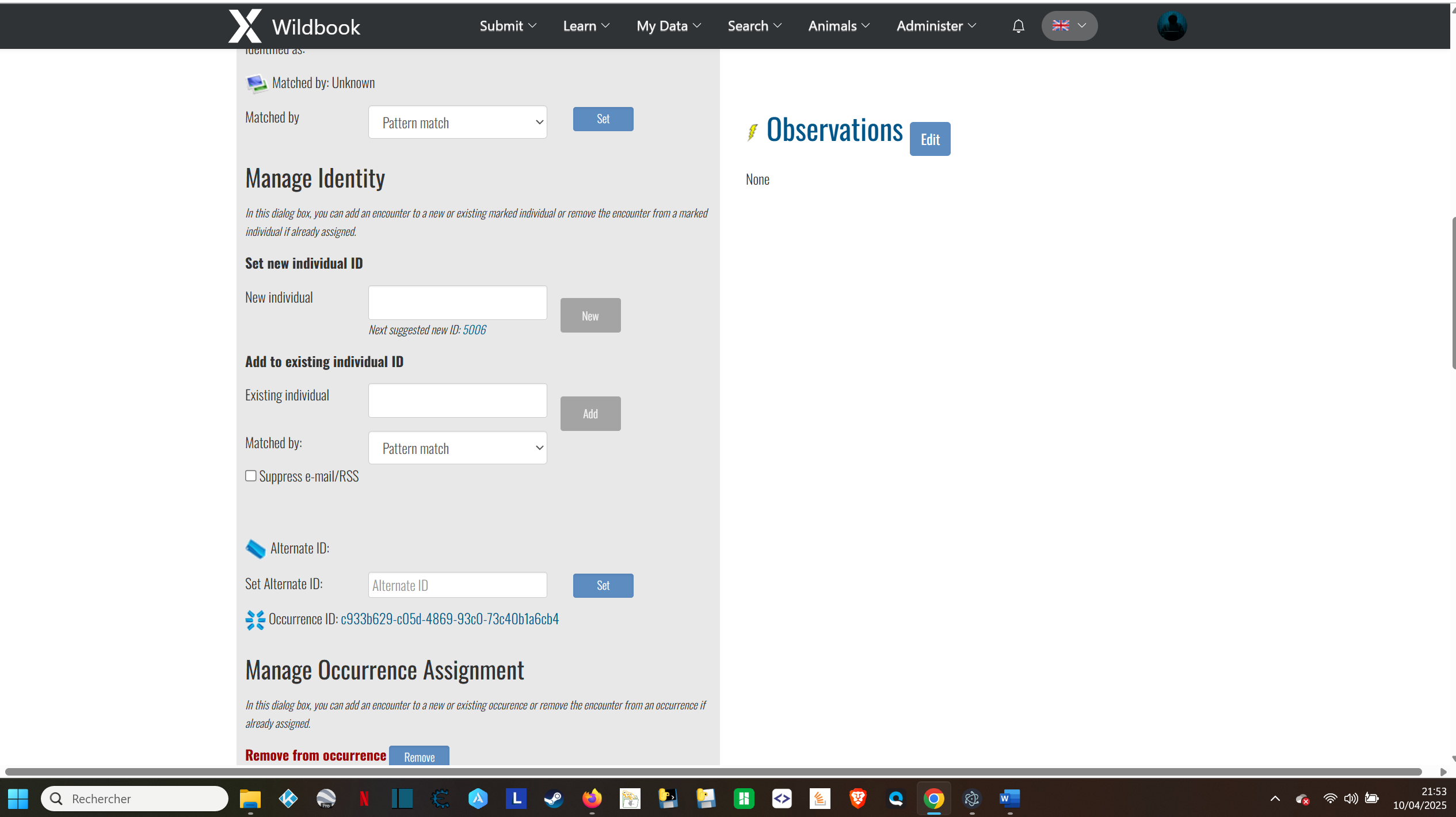Image resolution: width=1456 pixels, height=817 pixels.
Task: Open the language flag selector
Action: tap(1069, 26)
